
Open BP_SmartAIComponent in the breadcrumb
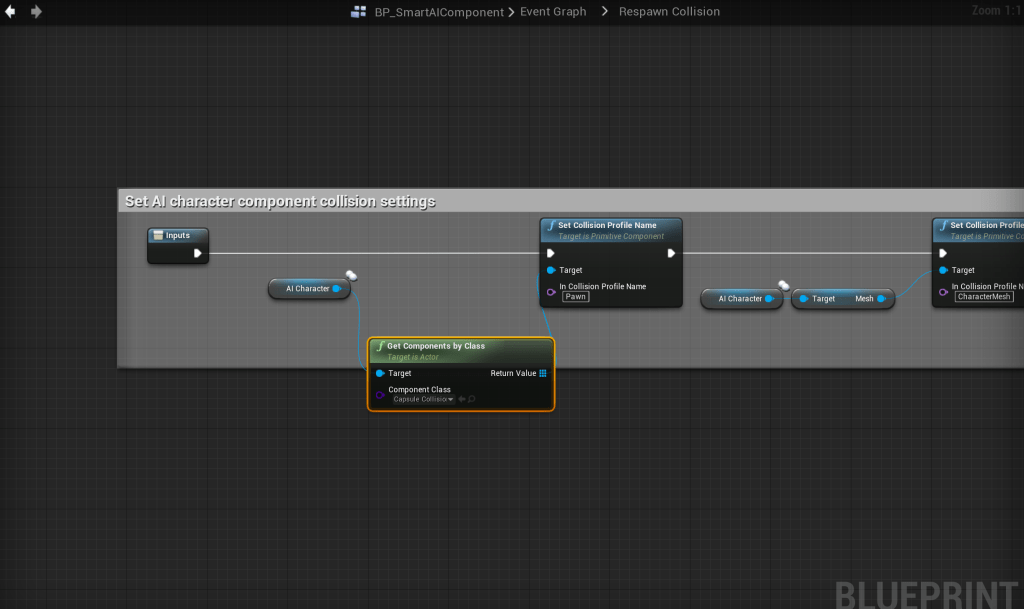439,12
